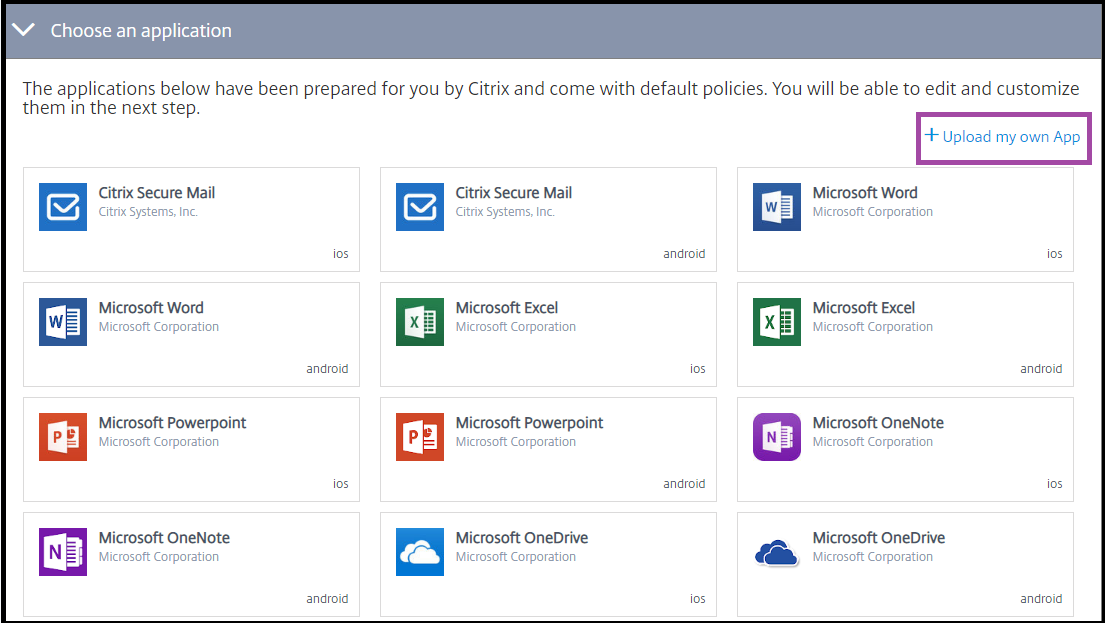Select the Microsoft Word Android icon

pyautogui.click(x=63, y=322)
